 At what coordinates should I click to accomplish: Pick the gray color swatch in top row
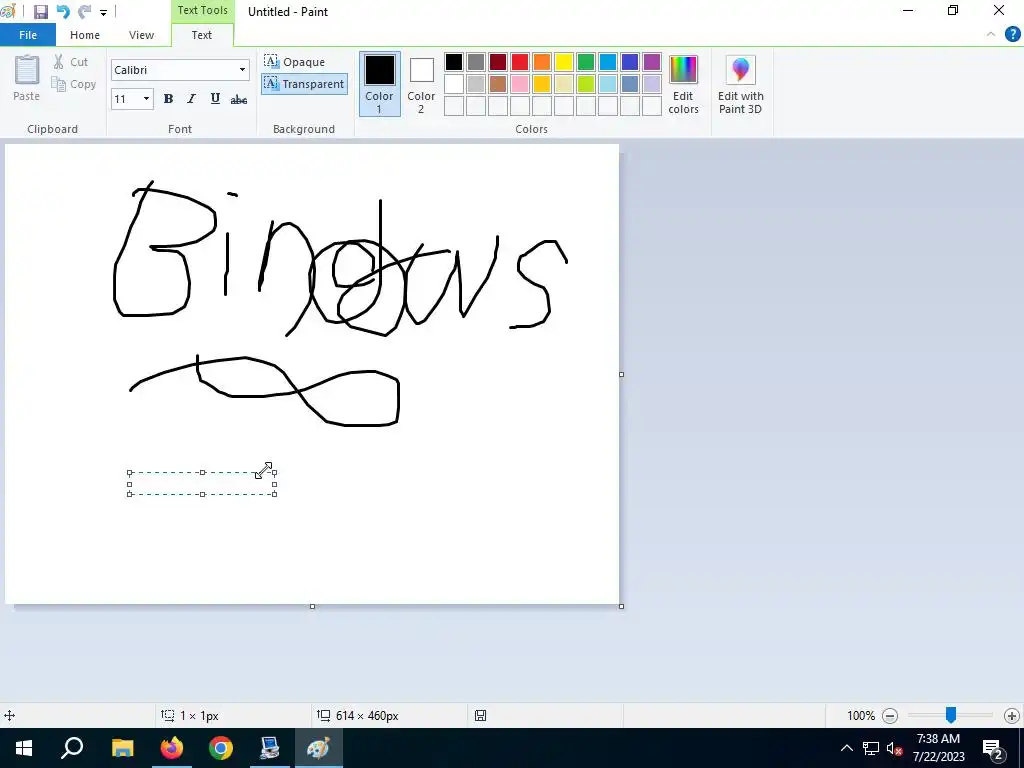point(476,62)
